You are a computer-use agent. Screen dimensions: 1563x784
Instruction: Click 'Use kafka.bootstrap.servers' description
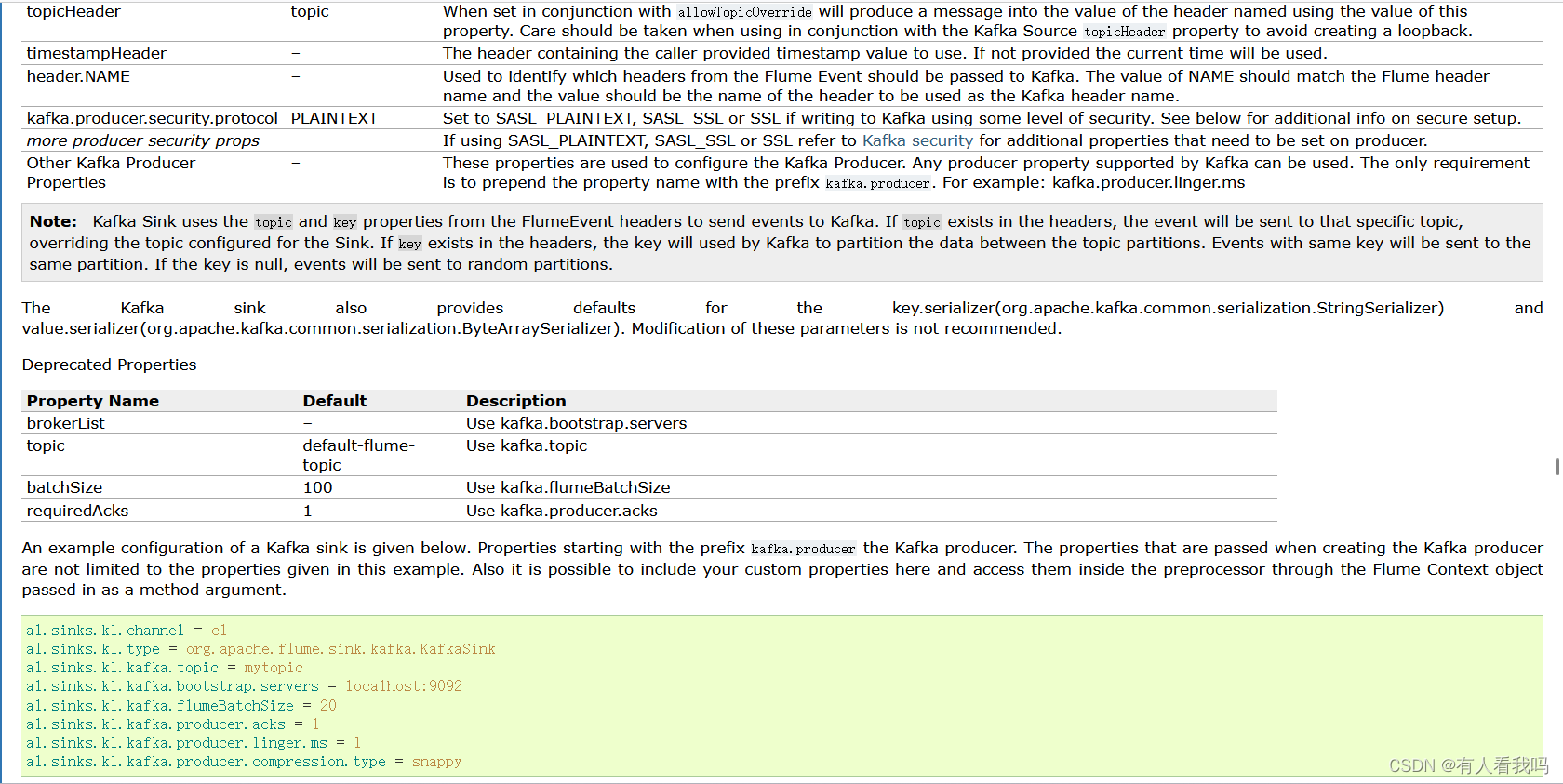coord(576,423)
